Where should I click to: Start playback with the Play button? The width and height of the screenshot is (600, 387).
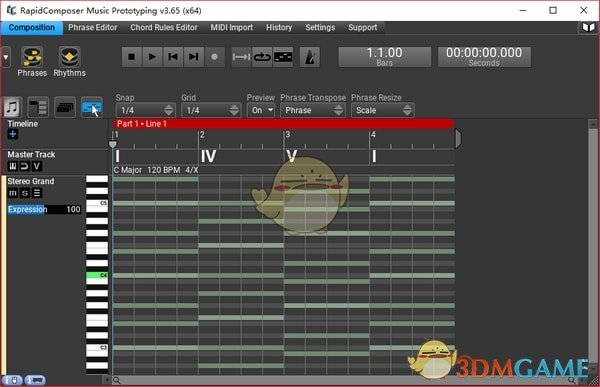pyautogui.click(x=152, y=57)
